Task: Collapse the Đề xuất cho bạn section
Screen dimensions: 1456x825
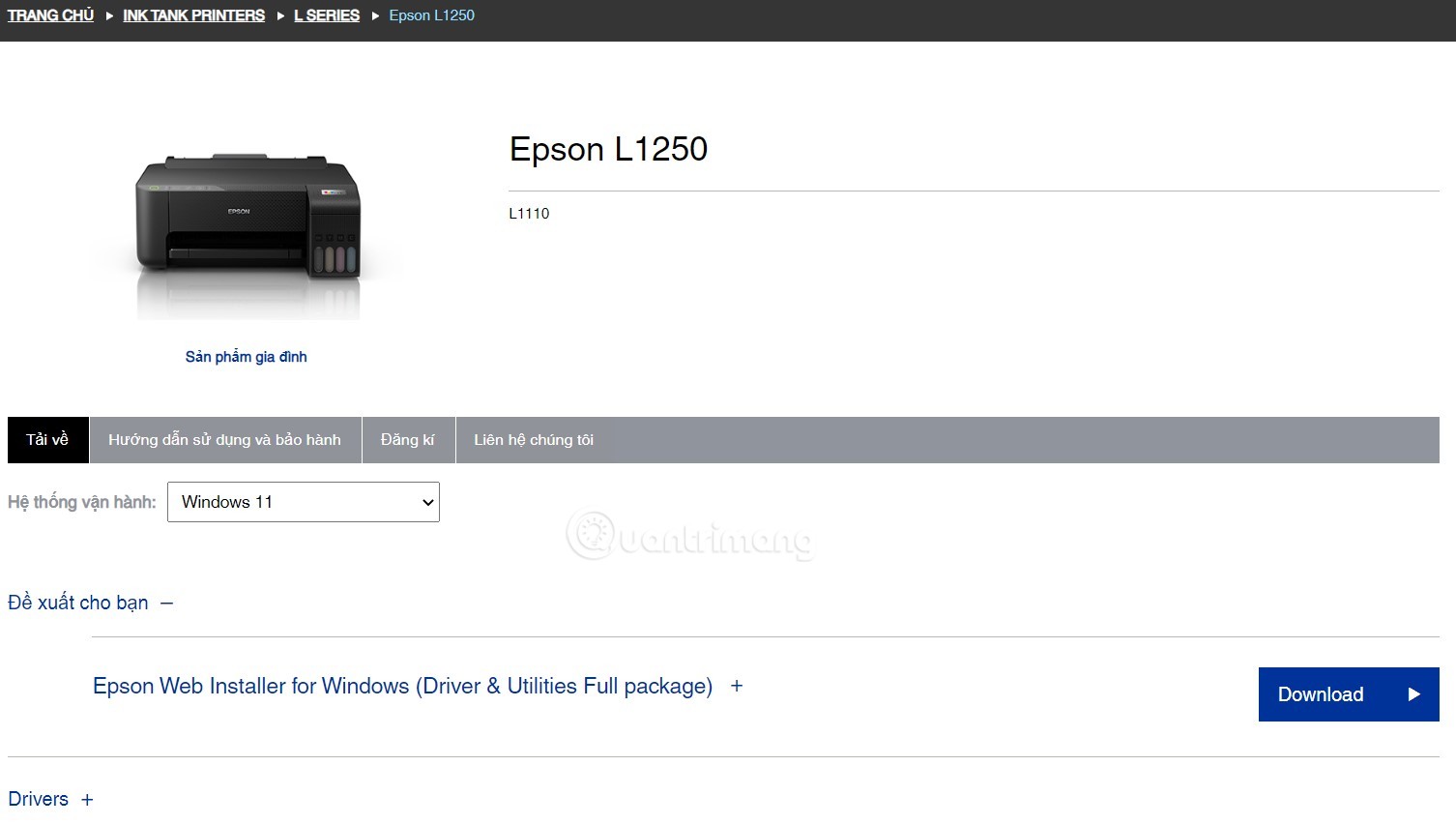Action: click(x=91, y=603)
